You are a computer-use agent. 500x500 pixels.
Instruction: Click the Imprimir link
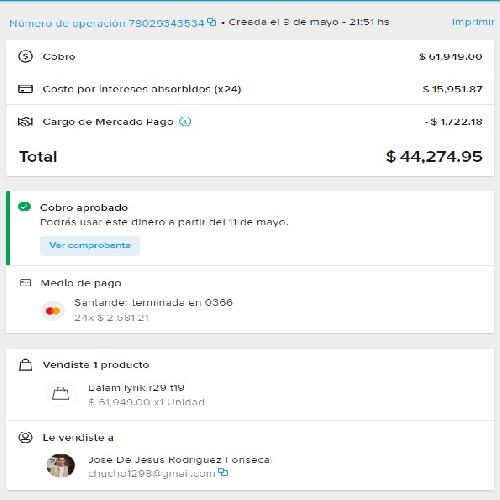473,22
